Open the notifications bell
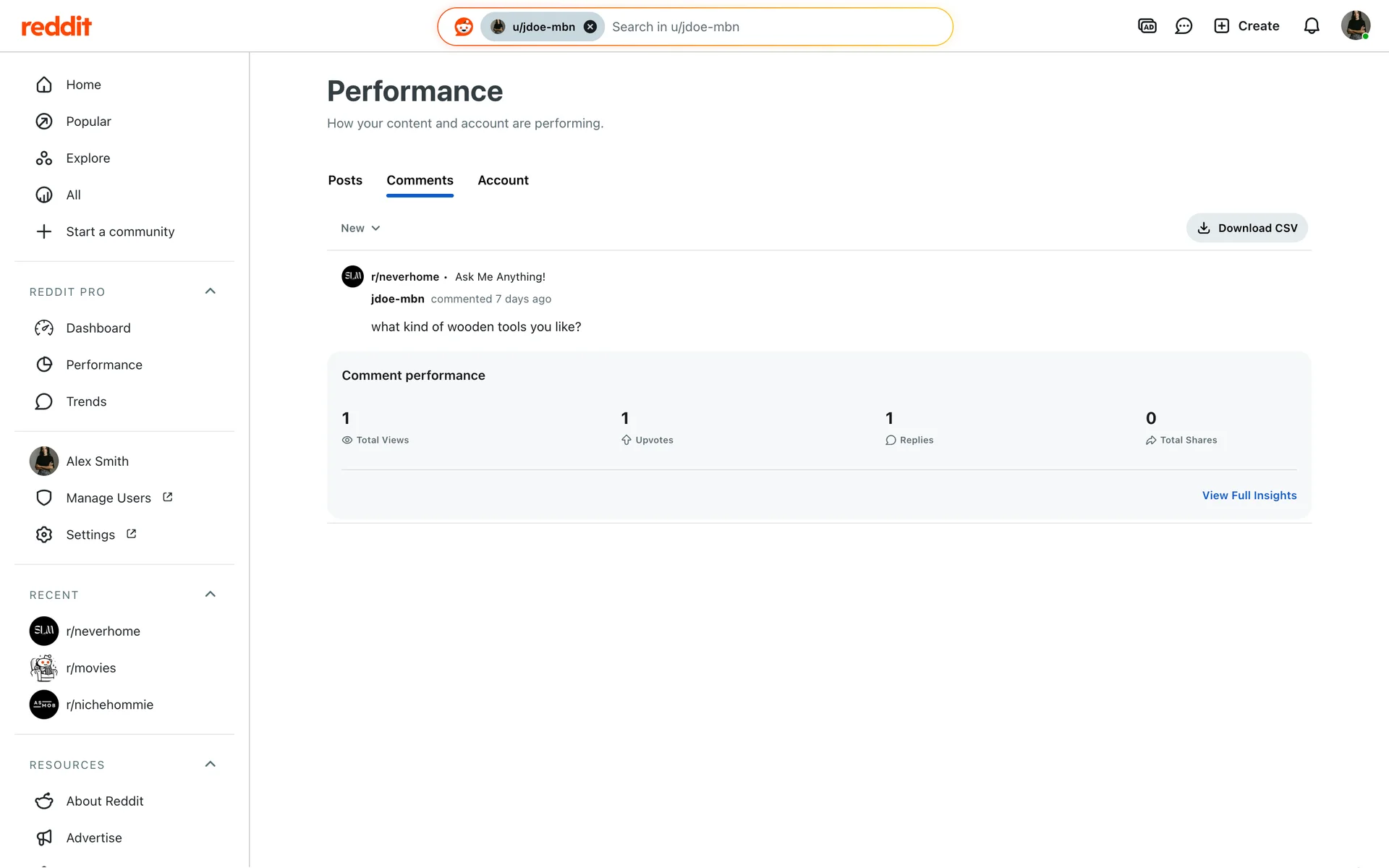 click(1311, 26)
